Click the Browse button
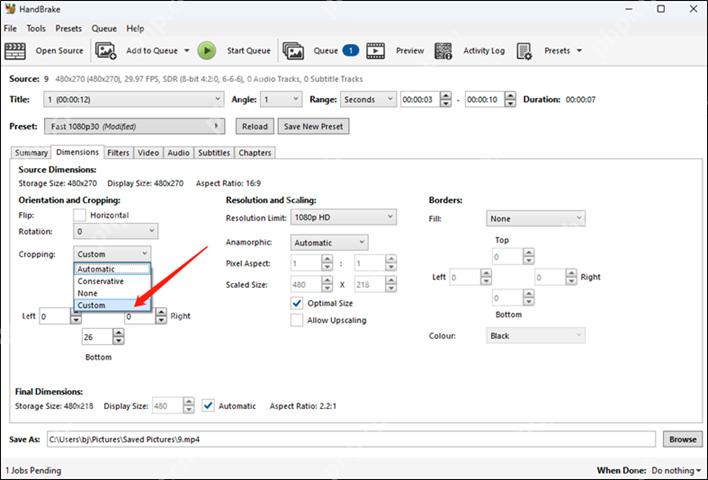The height and width of the screenshot is (480, 708). coord(683,439)
